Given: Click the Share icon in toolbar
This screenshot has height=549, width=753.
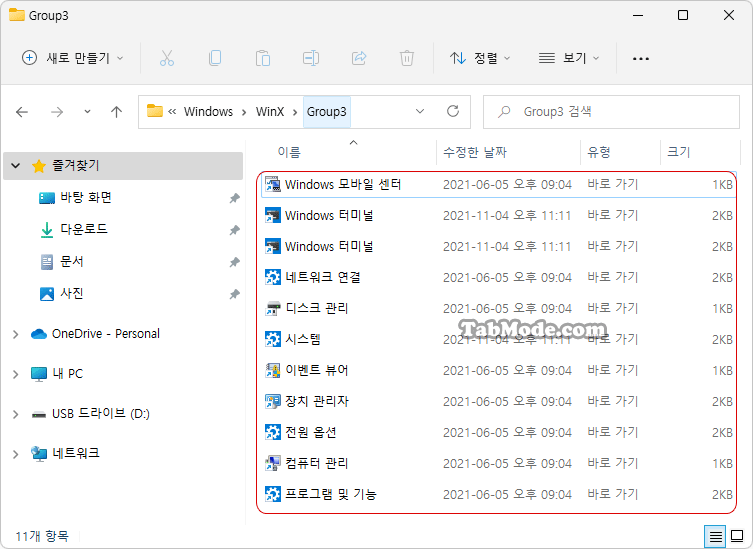Looking at the screenshot, I should pyautogui.click(x=359, y=58).
